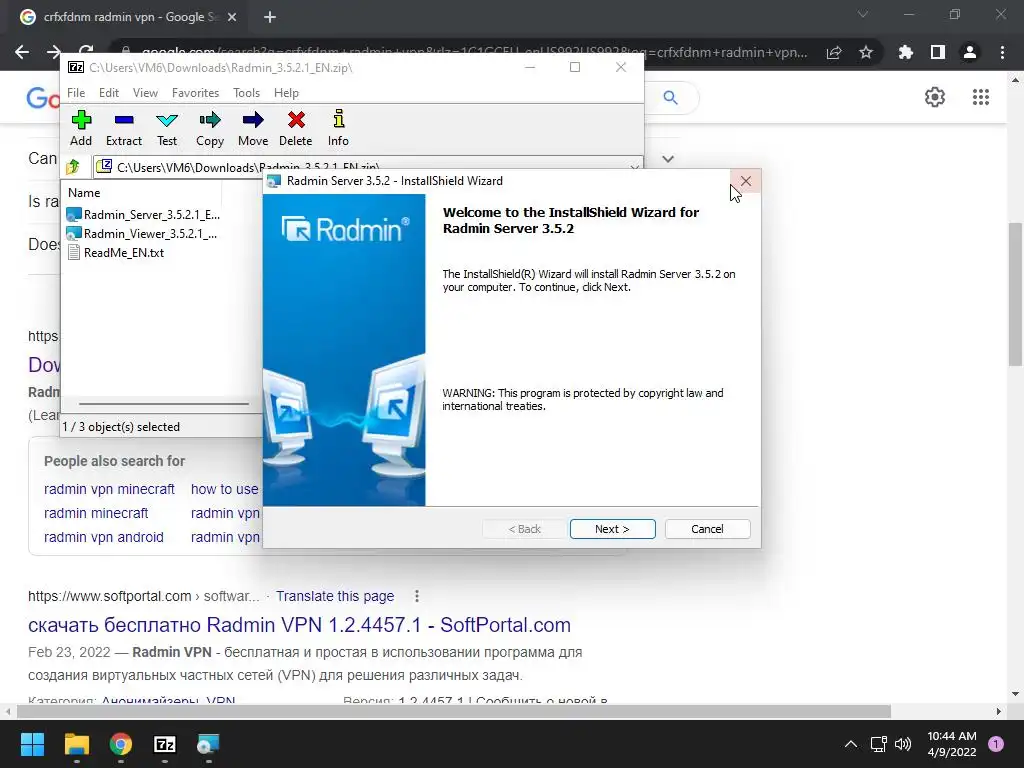1024x768 pixels.
Task: Open the 7-Zip address path dropdown
Action: pyautogui.click(x=634, y=167)
